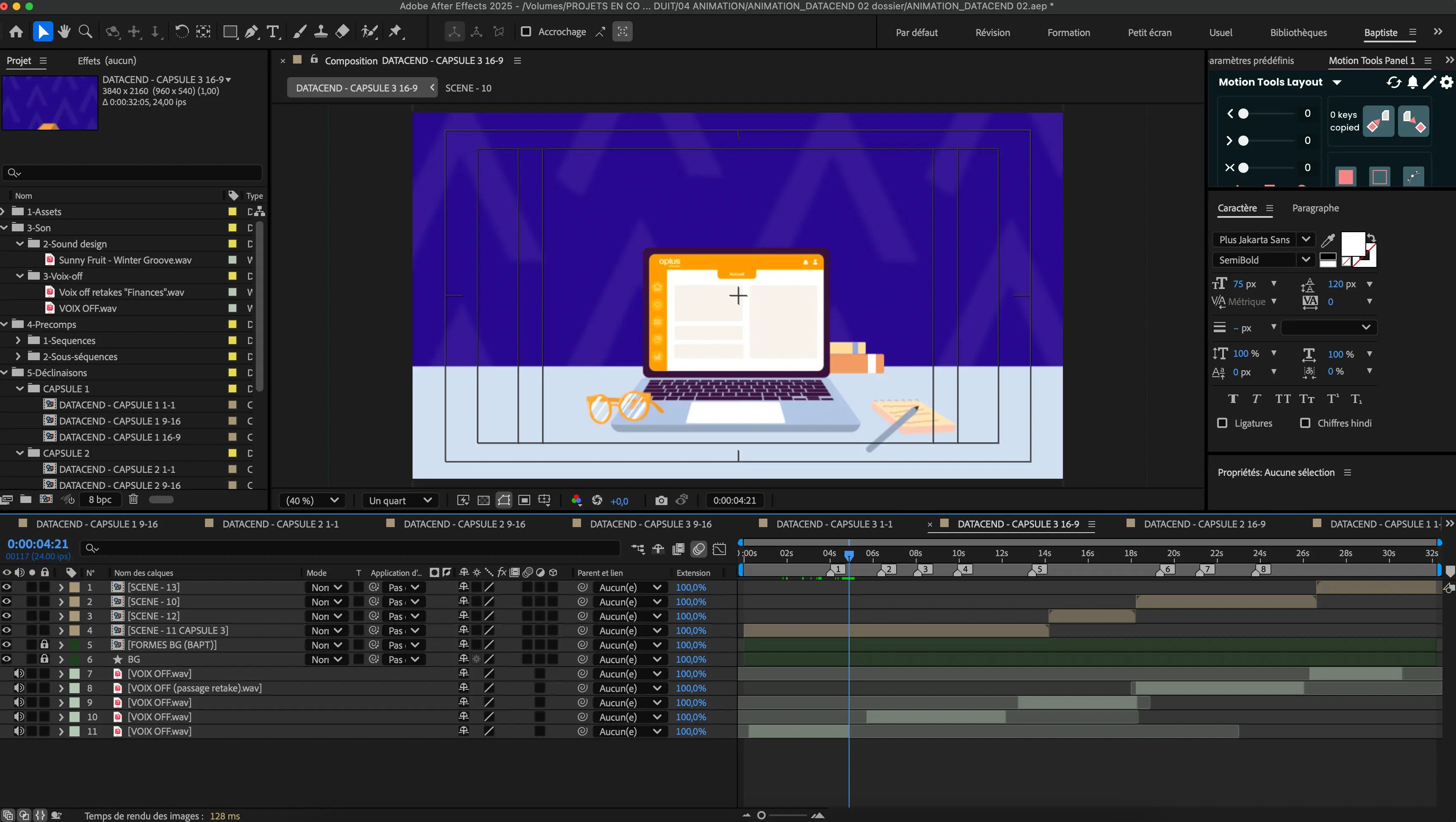
Task: Open the Effets (aucun) panel tab
Action: click(107, 61)
